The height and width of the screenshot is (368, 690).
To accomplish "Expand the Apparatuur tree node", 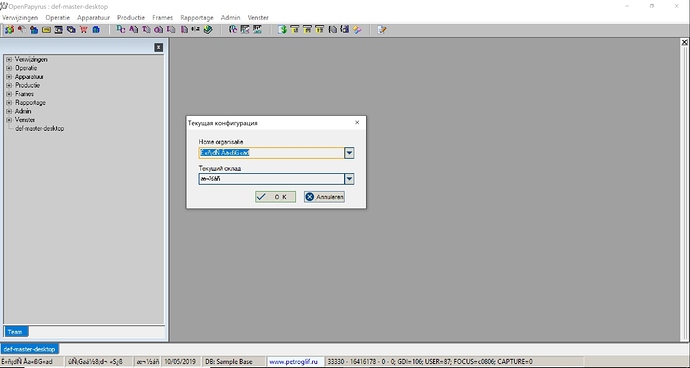I will click(9, 77).
